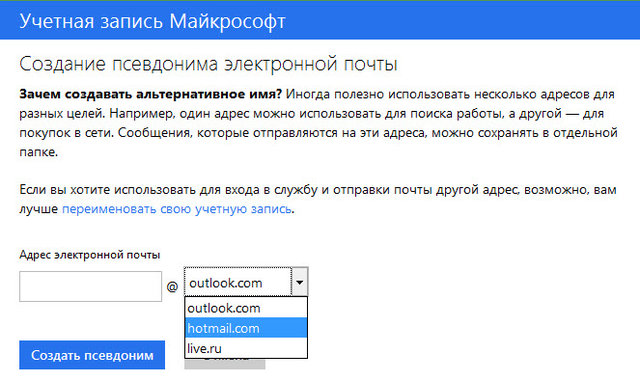Click the @ symbol beside the input

(x=172, y=287)
